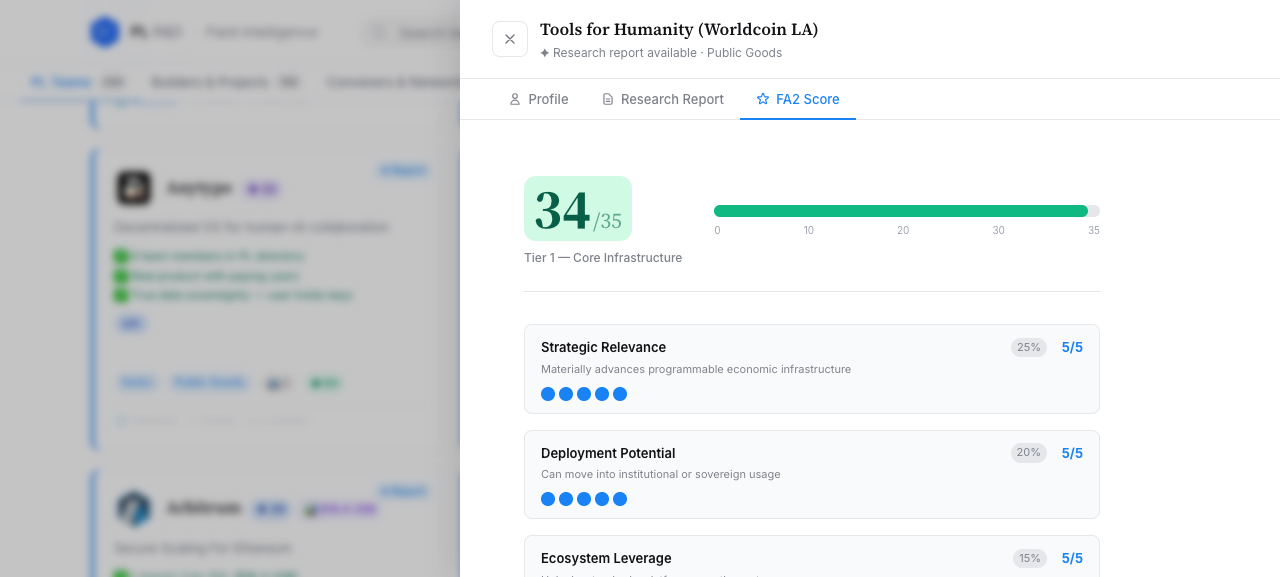Click the first blue dot under Deployment Potential
The image size is (1280, 577).
click(548, 499)
